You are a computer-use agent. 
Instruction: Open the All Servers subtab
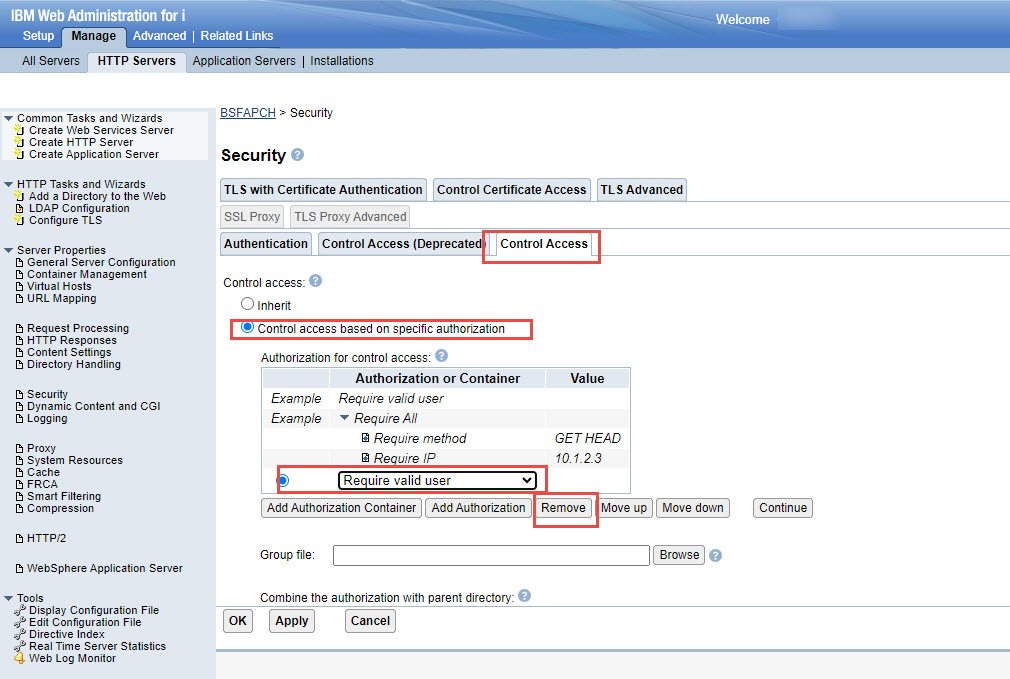51,61
